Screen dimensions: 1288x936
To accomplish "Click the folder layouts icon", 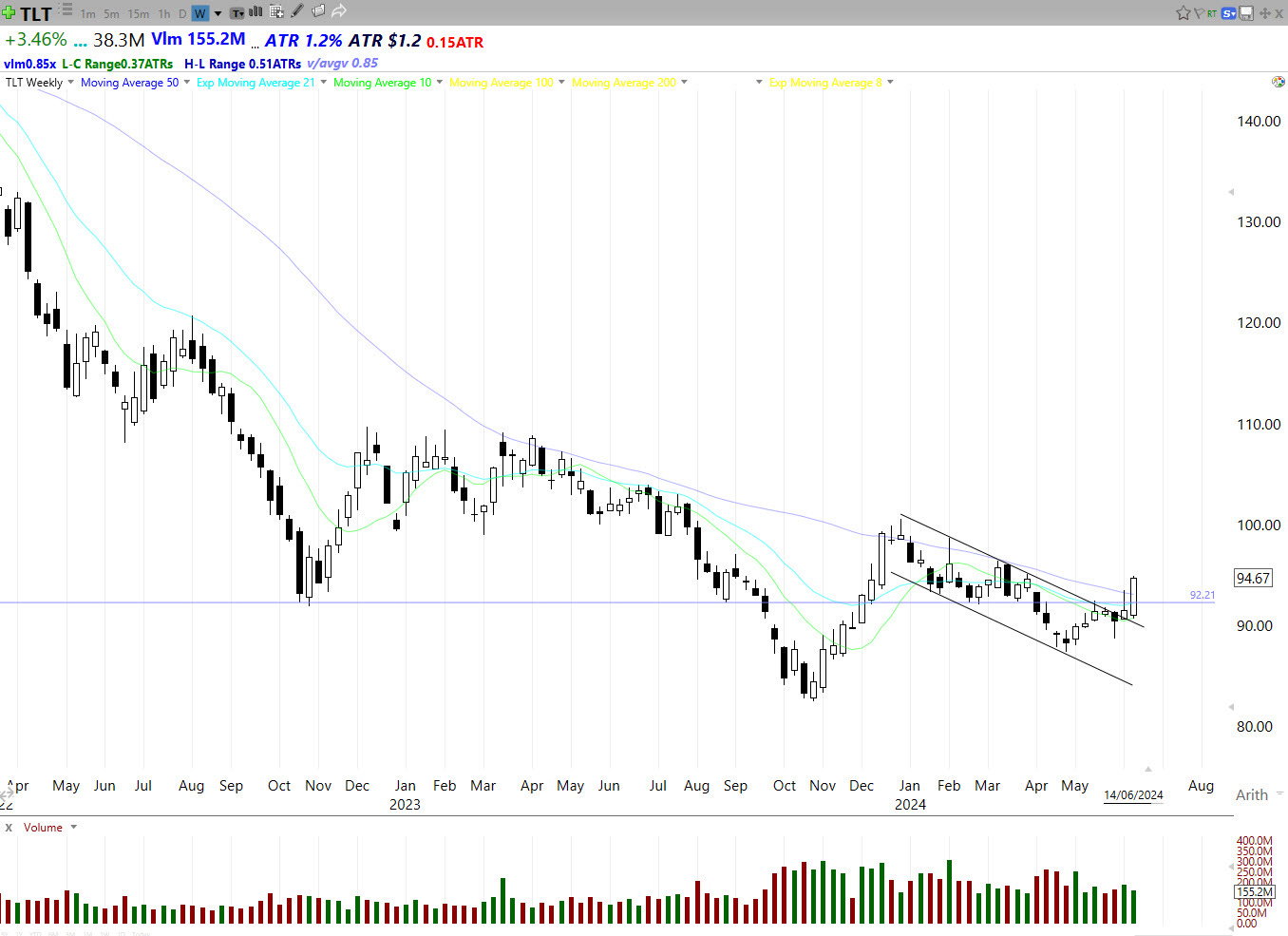I will tap(318, 11).
